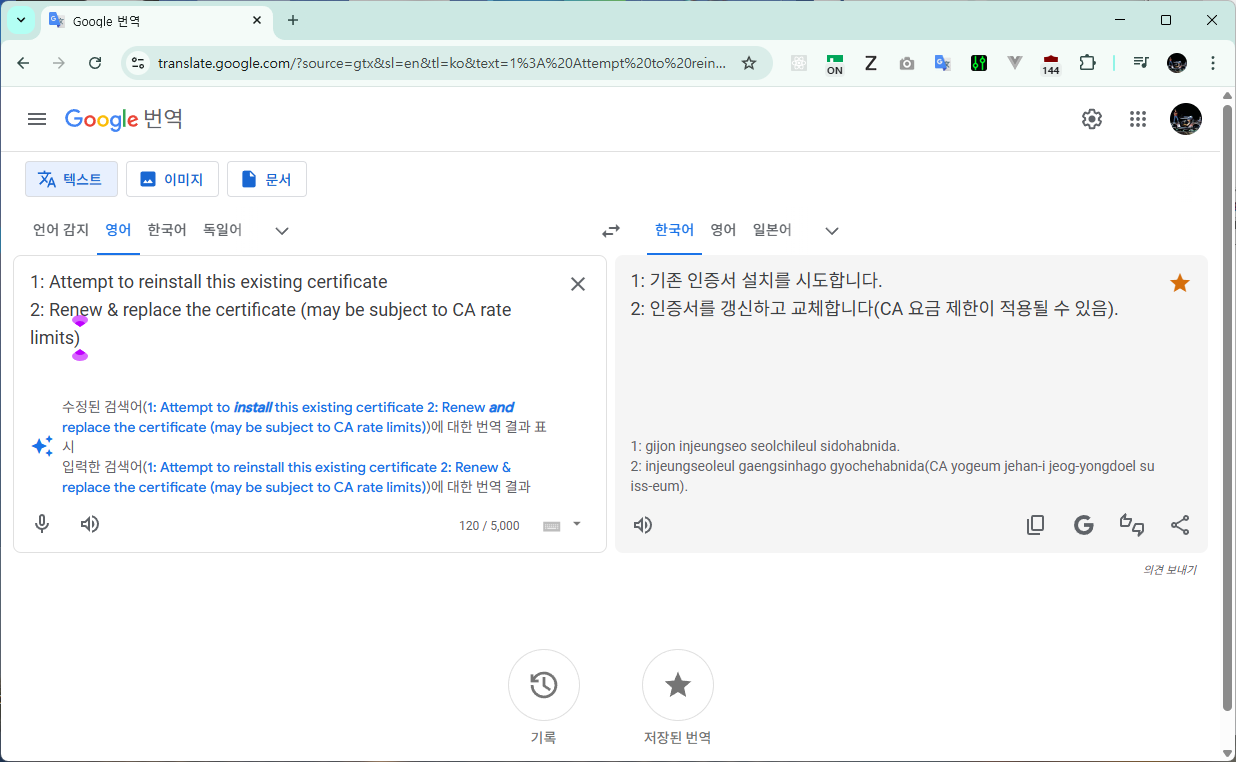Open the Extensions puzzle menu
Image resolution: width=1236 pixels, height=762 pixels.
pyautogui.click(x=1087, y=63)
